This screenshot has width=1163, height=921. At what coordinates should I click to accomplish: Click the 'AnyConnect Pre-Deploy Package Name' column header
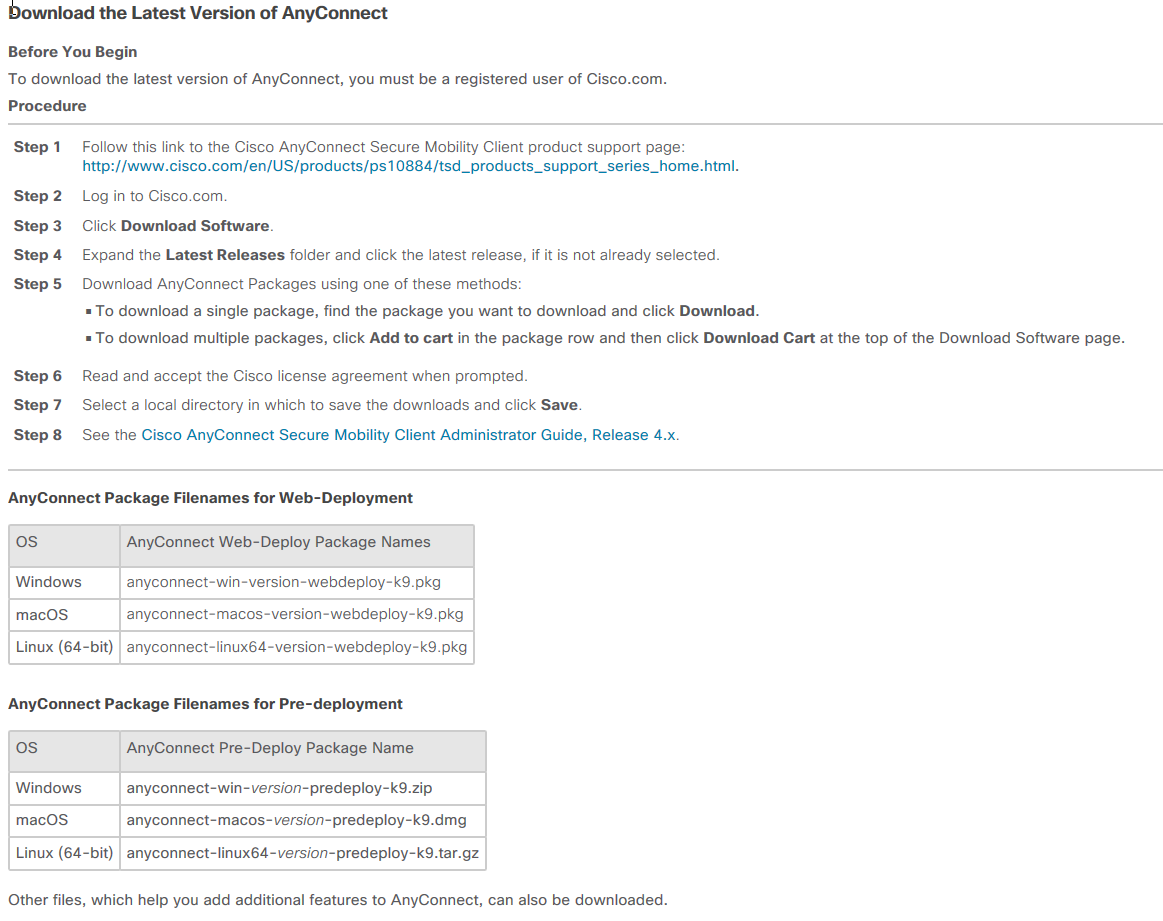click(303, 752)
